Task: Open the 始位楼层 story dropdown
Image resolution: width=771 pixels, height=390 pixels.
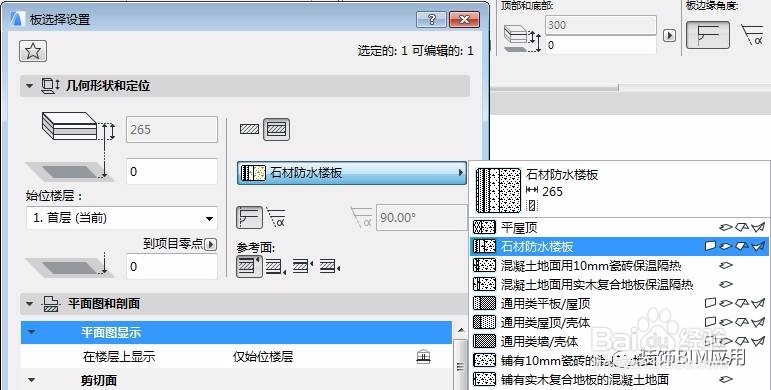Action: point(121,218)
